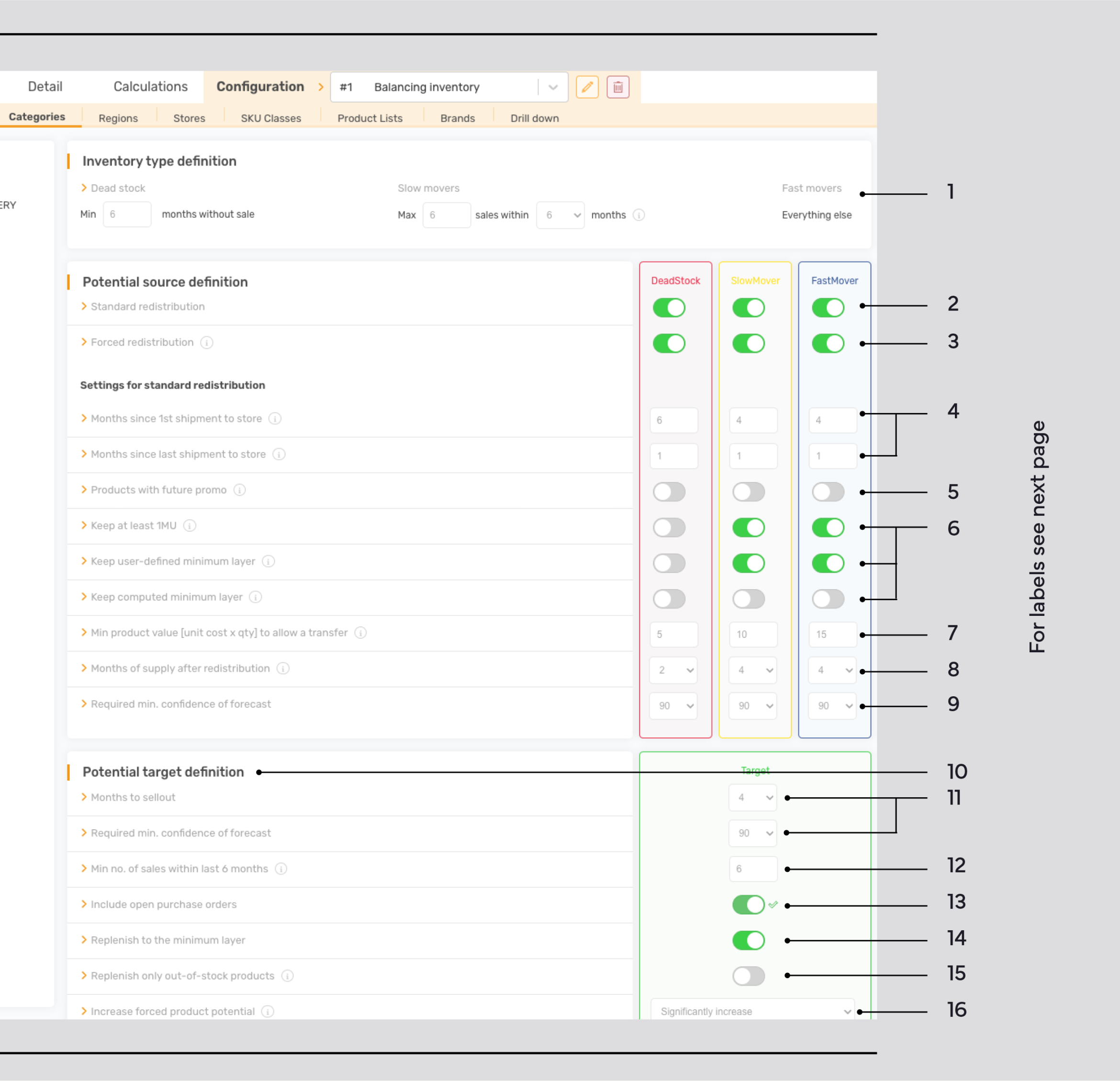Open DeadStock confidence of forecast dropdown

tap(674, 706)
